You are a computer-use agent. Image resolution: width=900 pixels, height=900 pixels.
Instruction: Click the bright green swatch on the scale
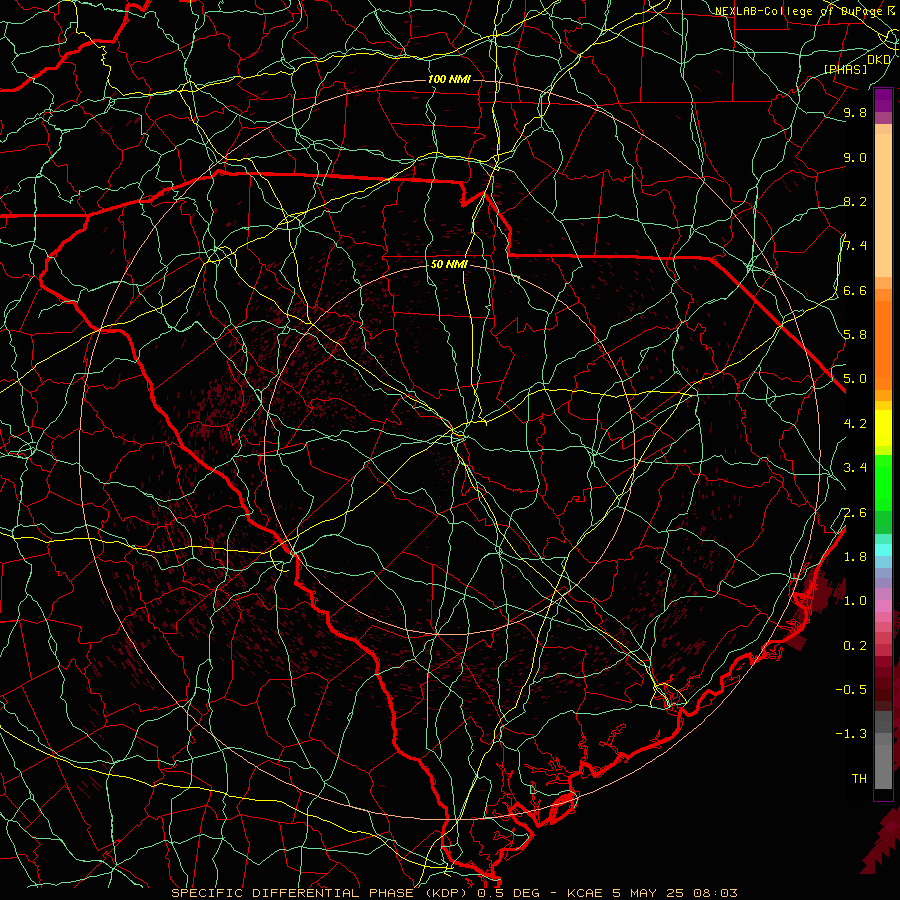[x=883, y=483]
